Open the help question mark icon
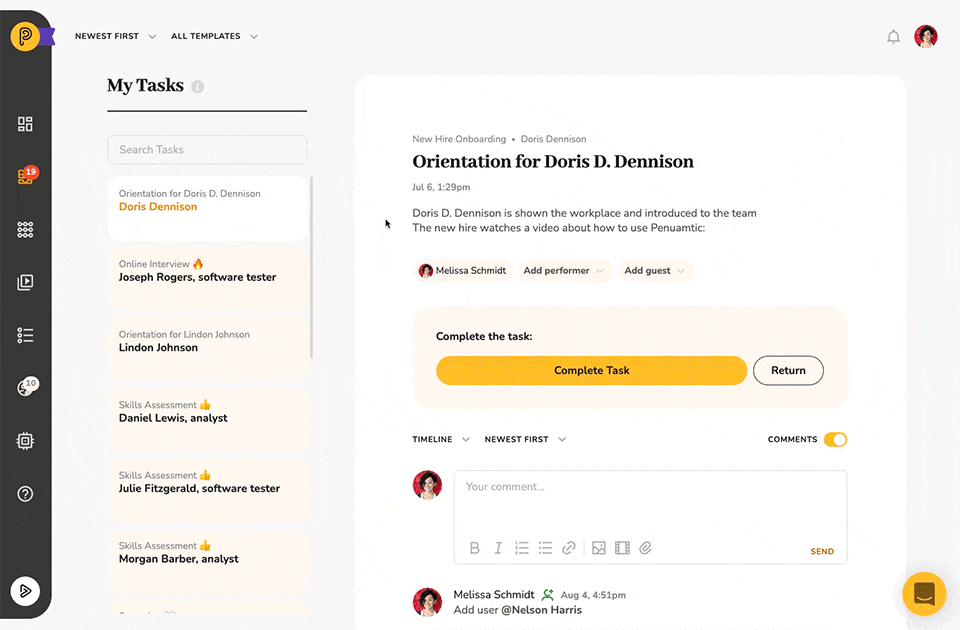 point(25,493)
